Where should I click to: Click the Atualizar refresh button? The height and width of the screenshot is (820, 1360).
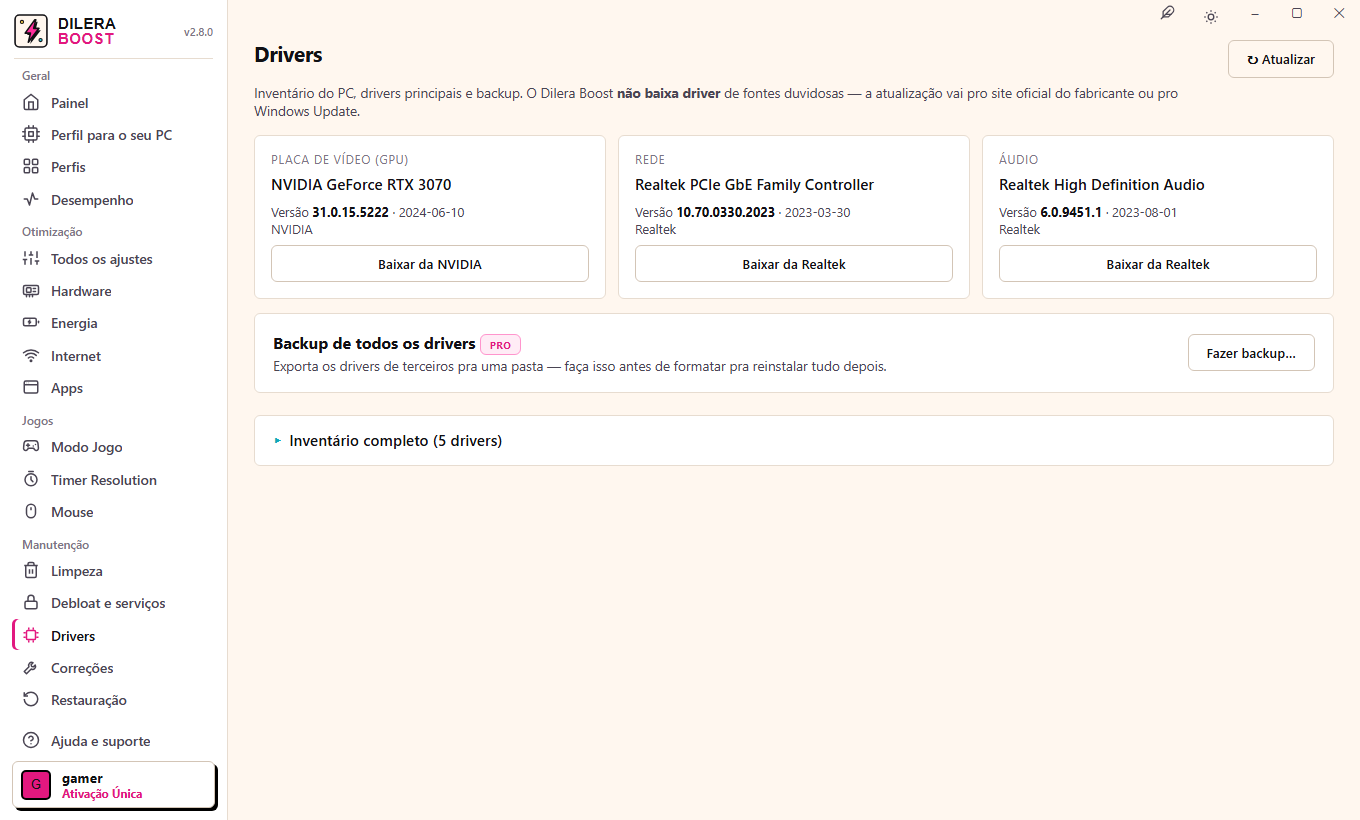click(1281, 59)
